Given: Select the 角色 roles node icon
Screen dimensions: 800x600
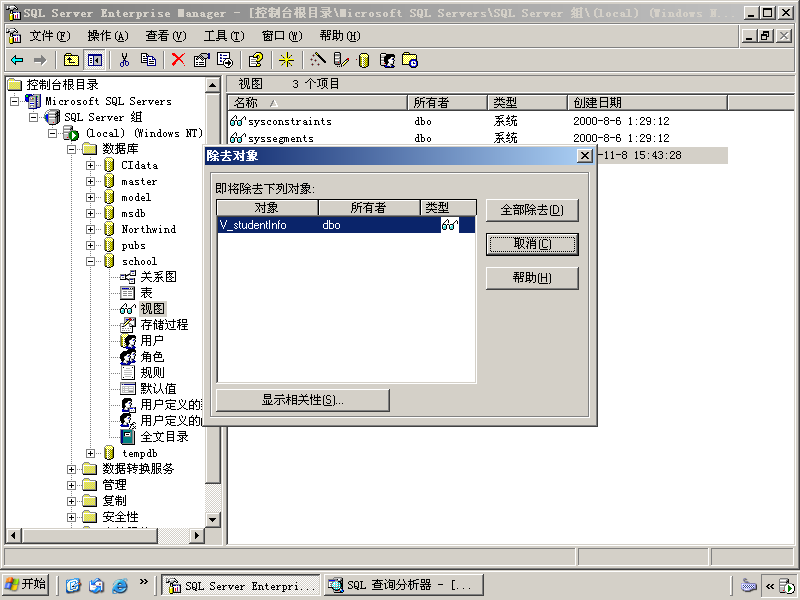Looking at the screenshot, I should (x=128, y=357).
